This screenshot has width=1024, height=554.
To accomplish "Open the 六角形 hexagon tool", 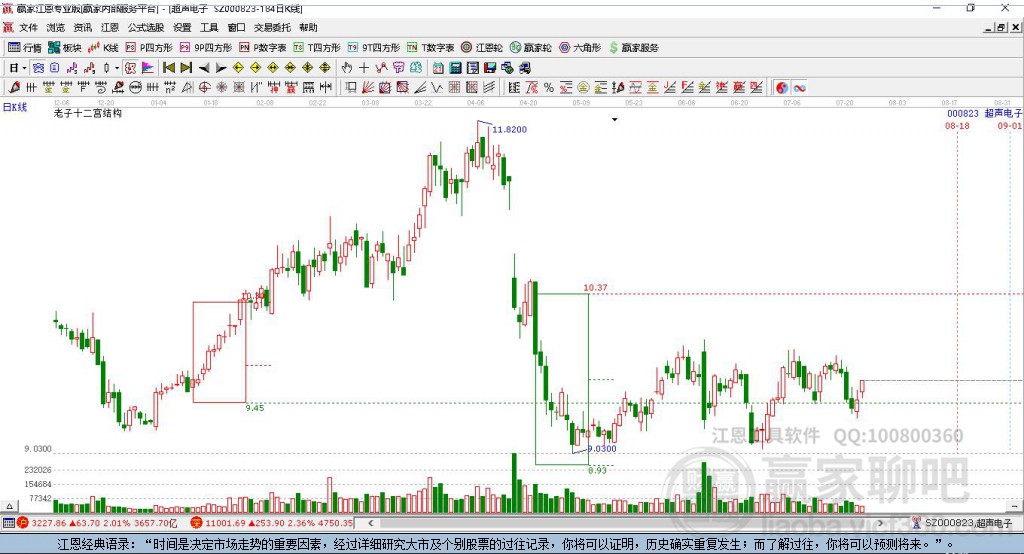I will 580,48.
